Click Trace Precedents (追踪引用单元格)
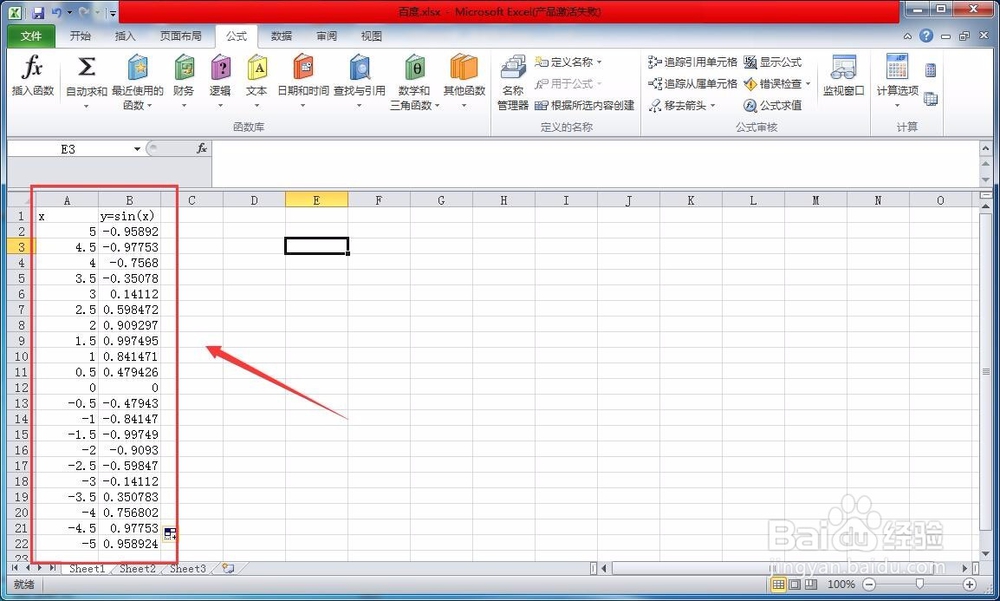Viewport: 1000px width, 601px height. (692, 62)
